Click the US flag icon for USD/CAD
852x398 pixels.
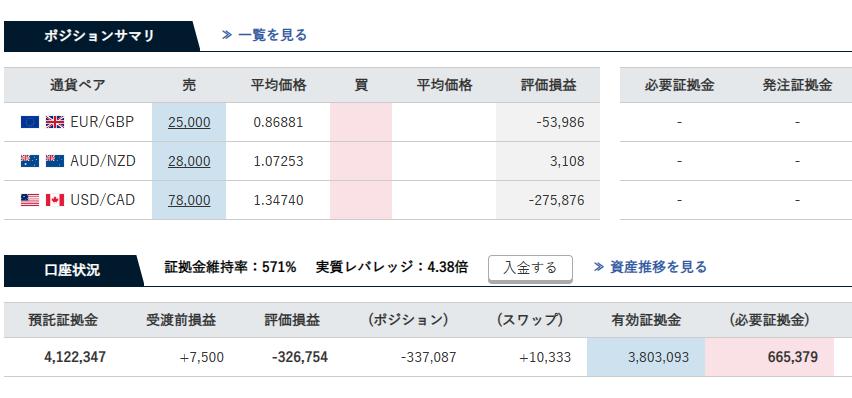pyautogui.click(x=30, y=200)
